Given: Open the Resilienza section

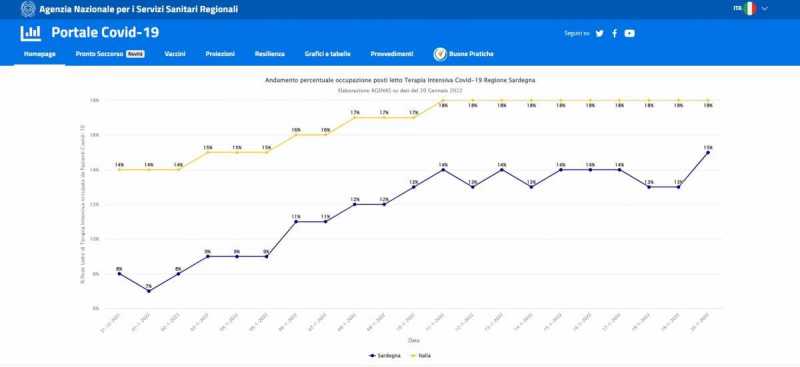Looking at the screenshot, I should pyautogui.click(x=270, y=54).
